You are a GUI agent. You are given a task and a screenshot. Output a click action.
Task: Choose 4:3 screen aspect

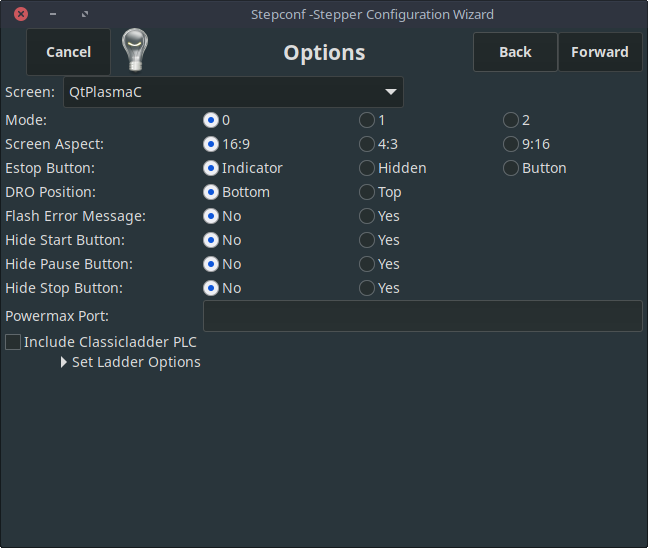click(x=368, y=144)
